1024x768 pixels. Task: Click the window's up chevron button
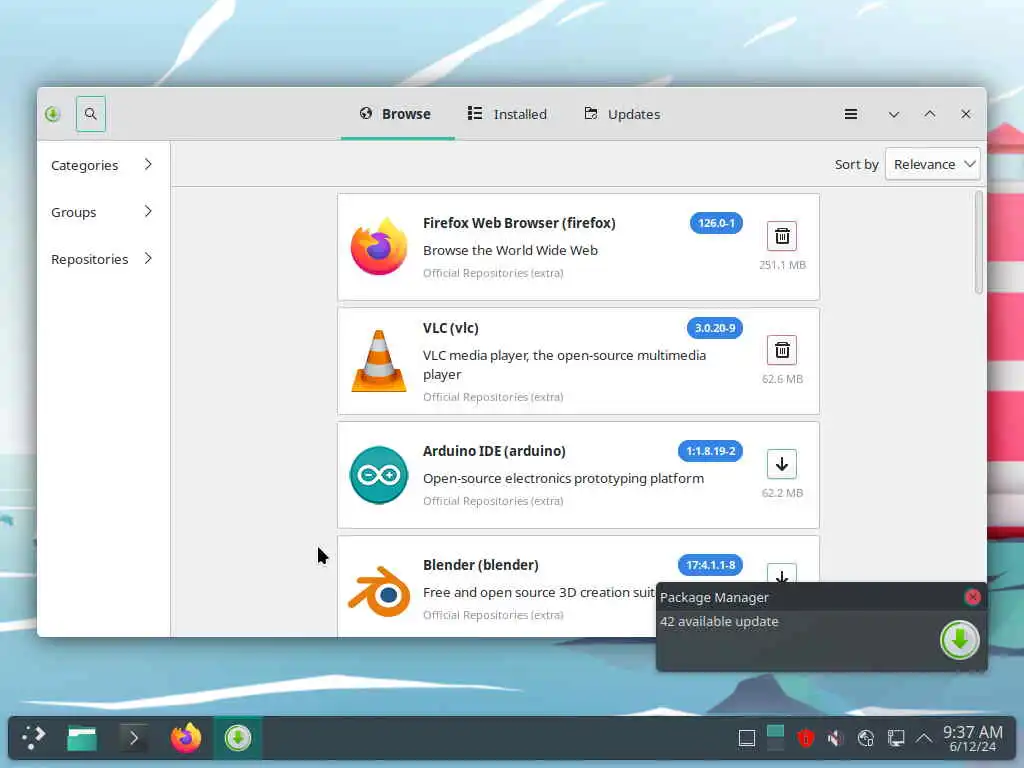pos(929,114)
